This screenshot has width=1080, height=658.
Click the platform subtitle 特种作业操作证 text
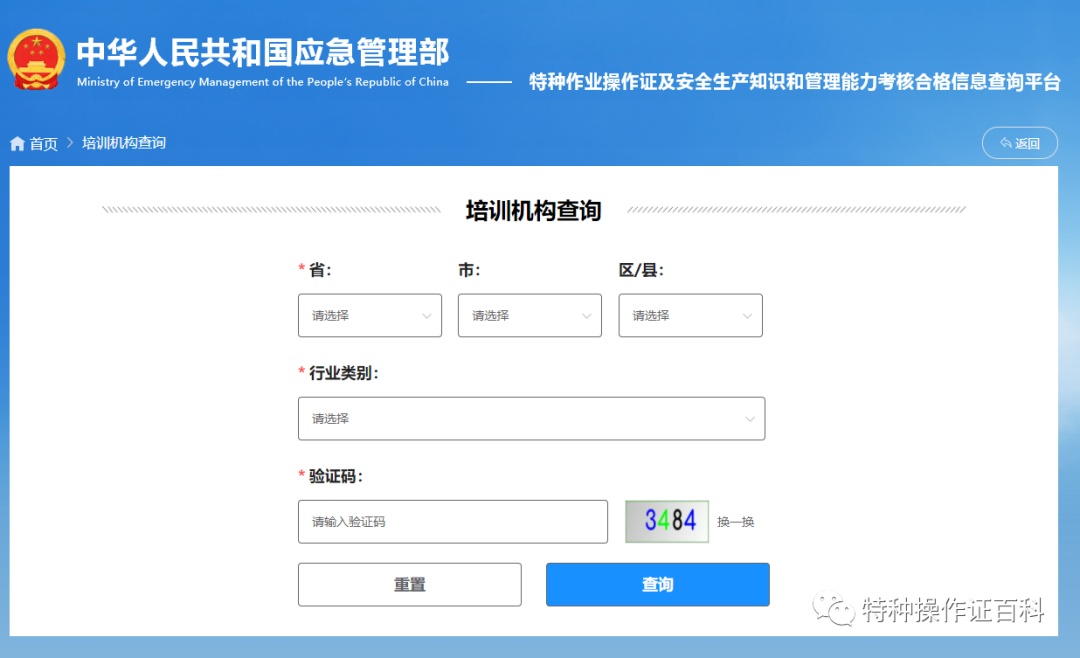[x=794, y=82]
